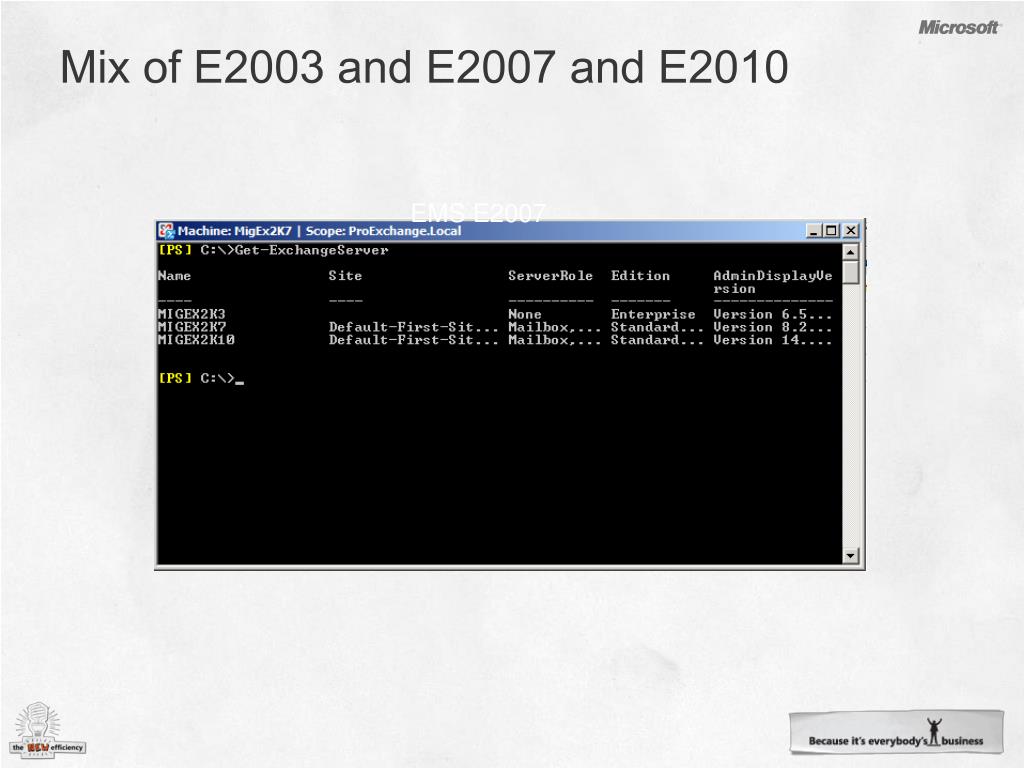Click the 'Name' column header

click(174, 276)
